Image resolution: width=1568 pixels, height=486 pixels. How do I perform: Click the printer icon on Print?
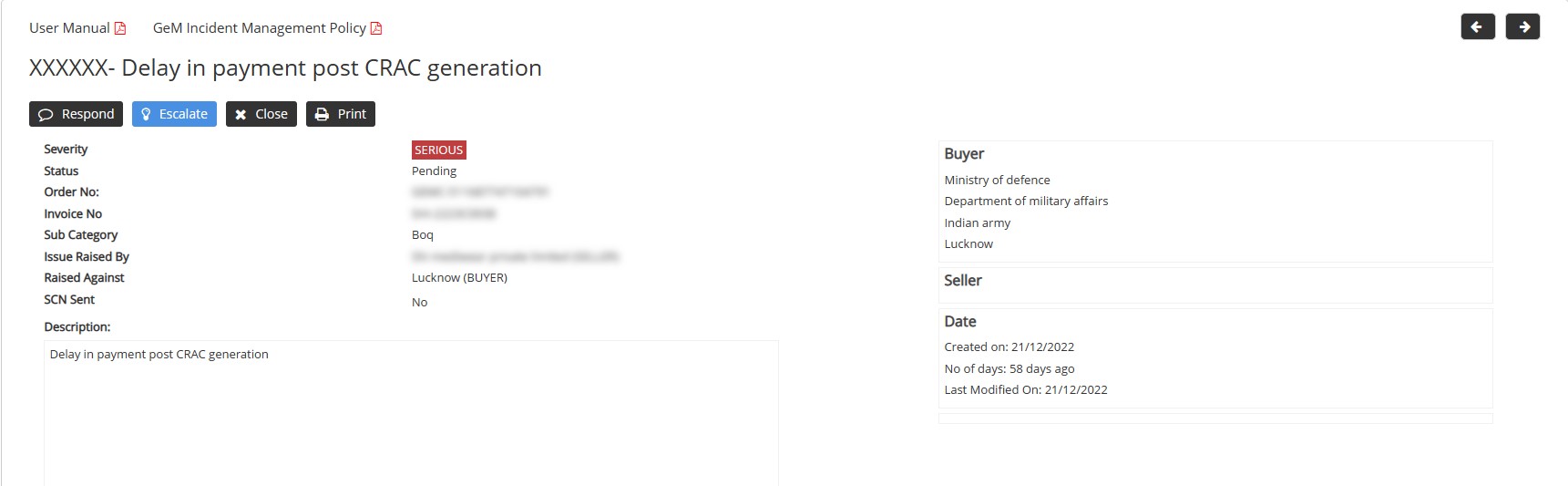click(x=322, y=115)
